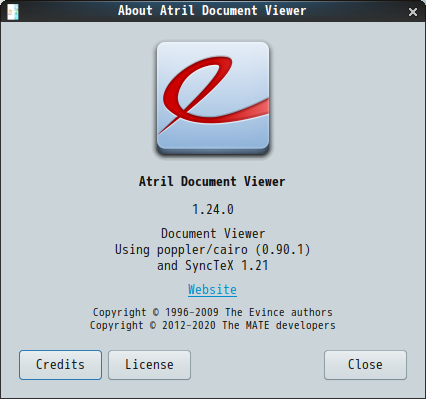Screen dimensions: 426x399
Task: Select the version number 1.24.0
Action: coord(213,210)
